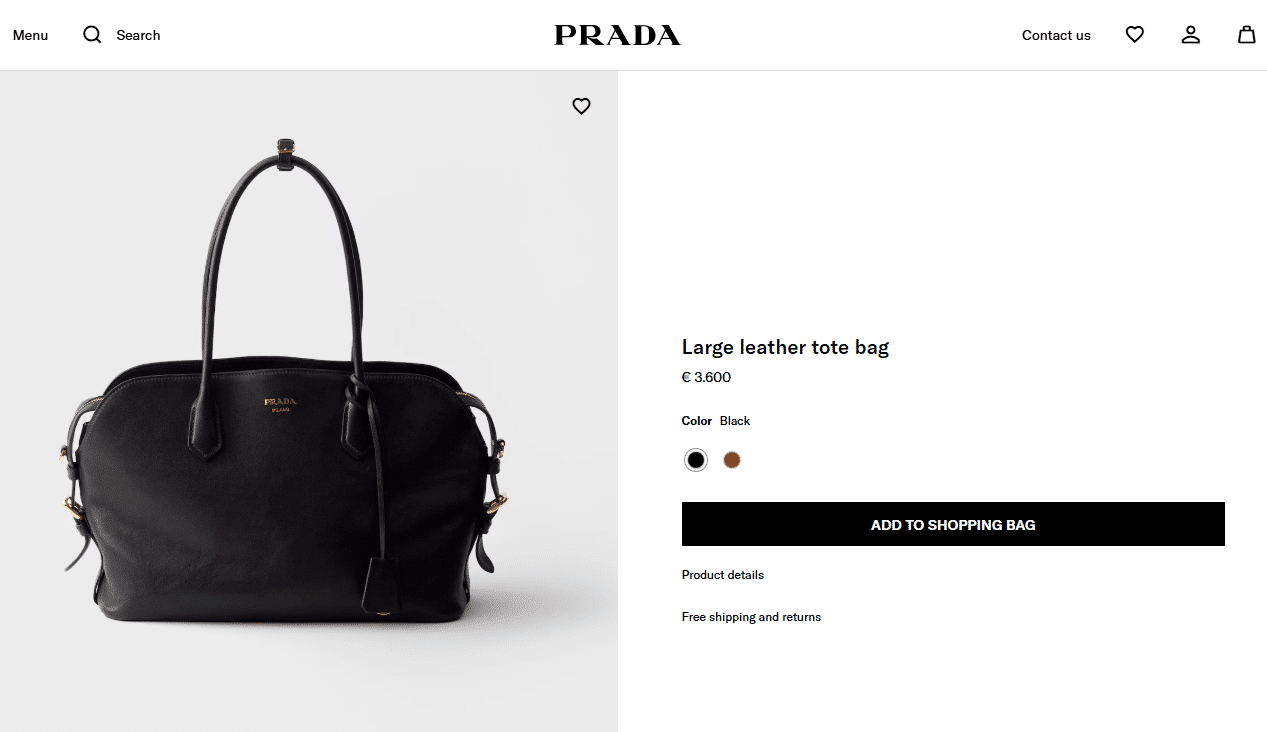The width and height of the screenshot is (1267, 732).
Task: Click the Color label text
Action: click(697, 421)
